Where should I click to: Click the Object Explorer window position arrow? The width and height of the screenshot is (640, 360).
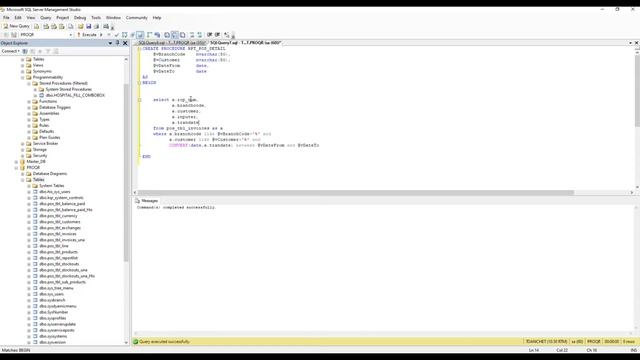tap(110, 43)
